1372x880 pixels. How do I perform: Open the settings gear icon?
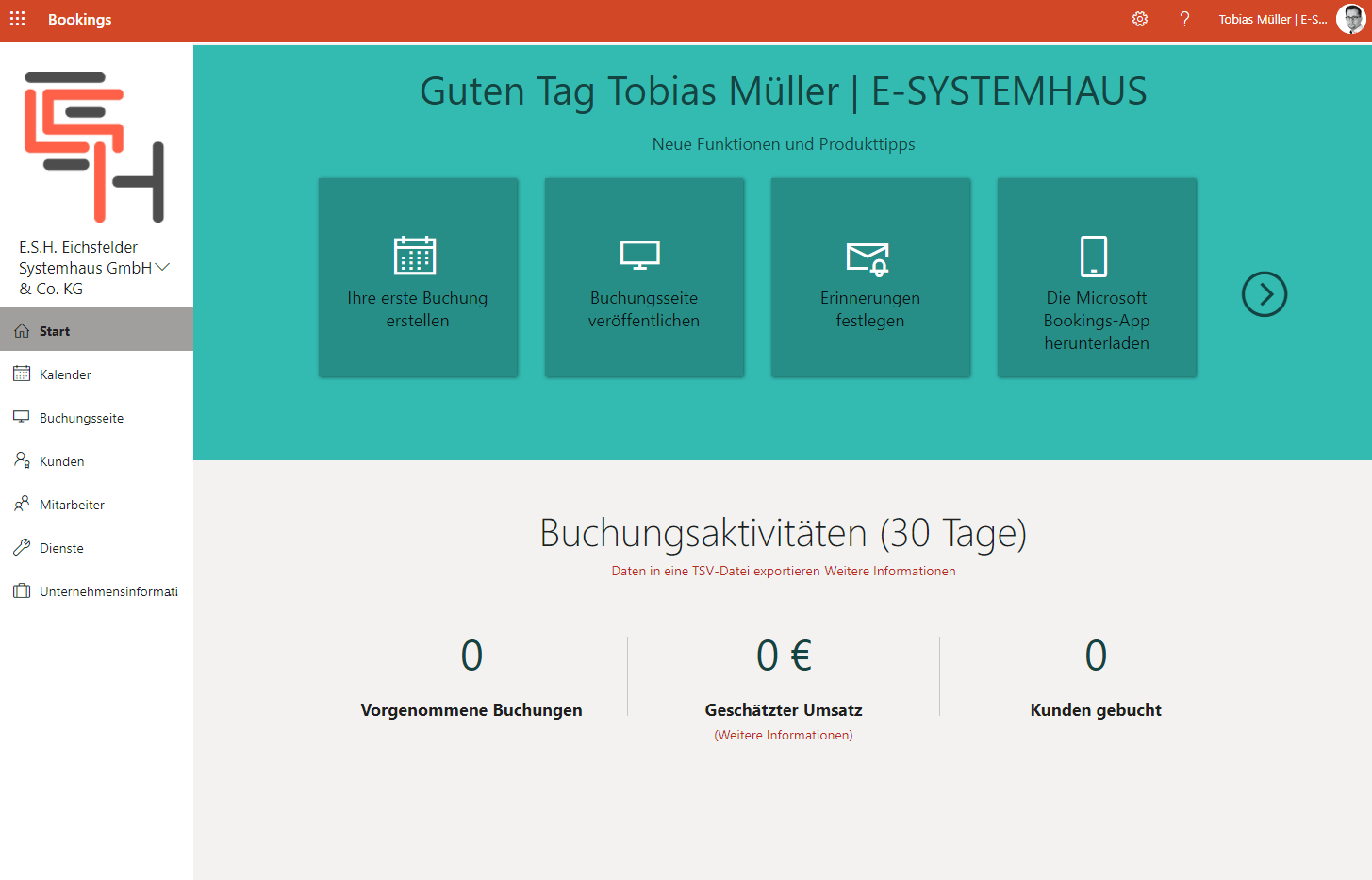pos(1140,19)
